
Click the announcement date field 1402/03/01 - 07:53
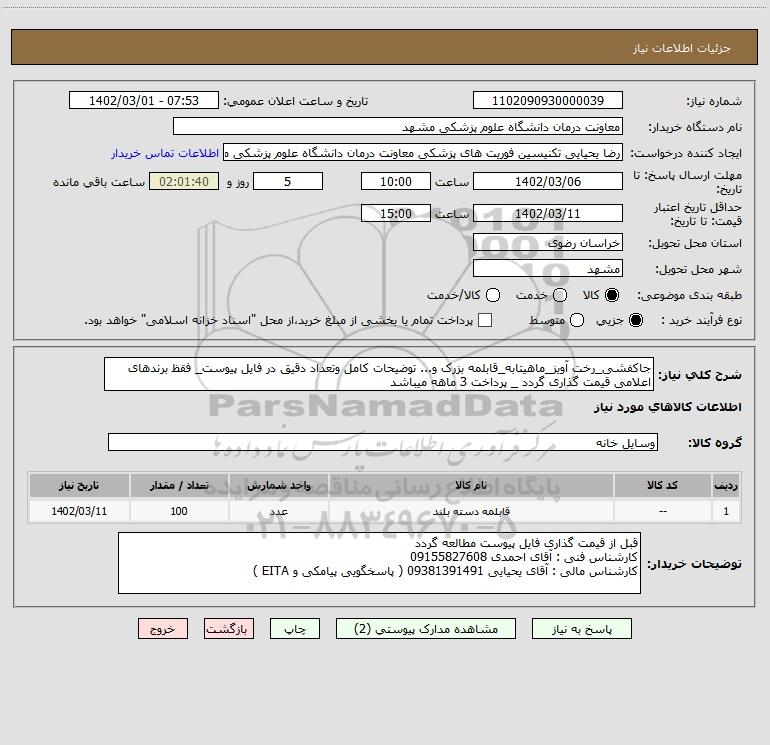pyautogui.click(x=144, y=100)
